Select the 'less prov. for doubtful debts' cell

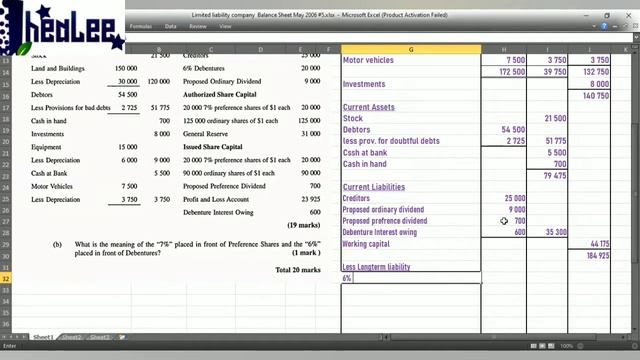pyautogui.click(x=411, y=141)
